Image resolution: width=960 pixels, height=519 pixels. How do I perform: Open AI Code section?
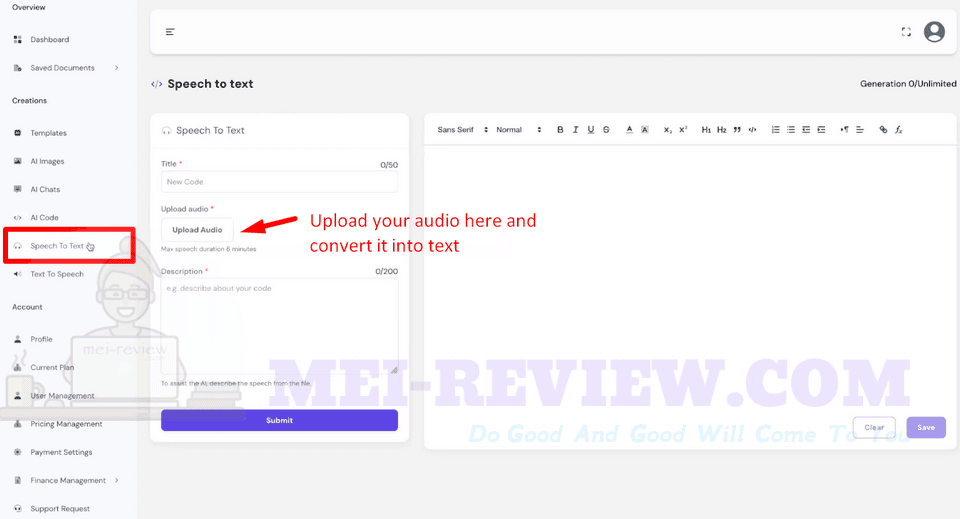[45, 218]
